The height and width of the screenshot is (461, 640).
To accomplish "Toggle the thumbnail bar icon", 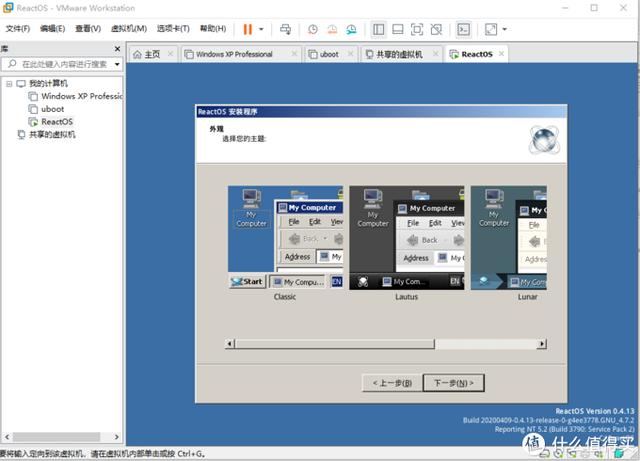I will pyautogui.click(x=398, y=29).
